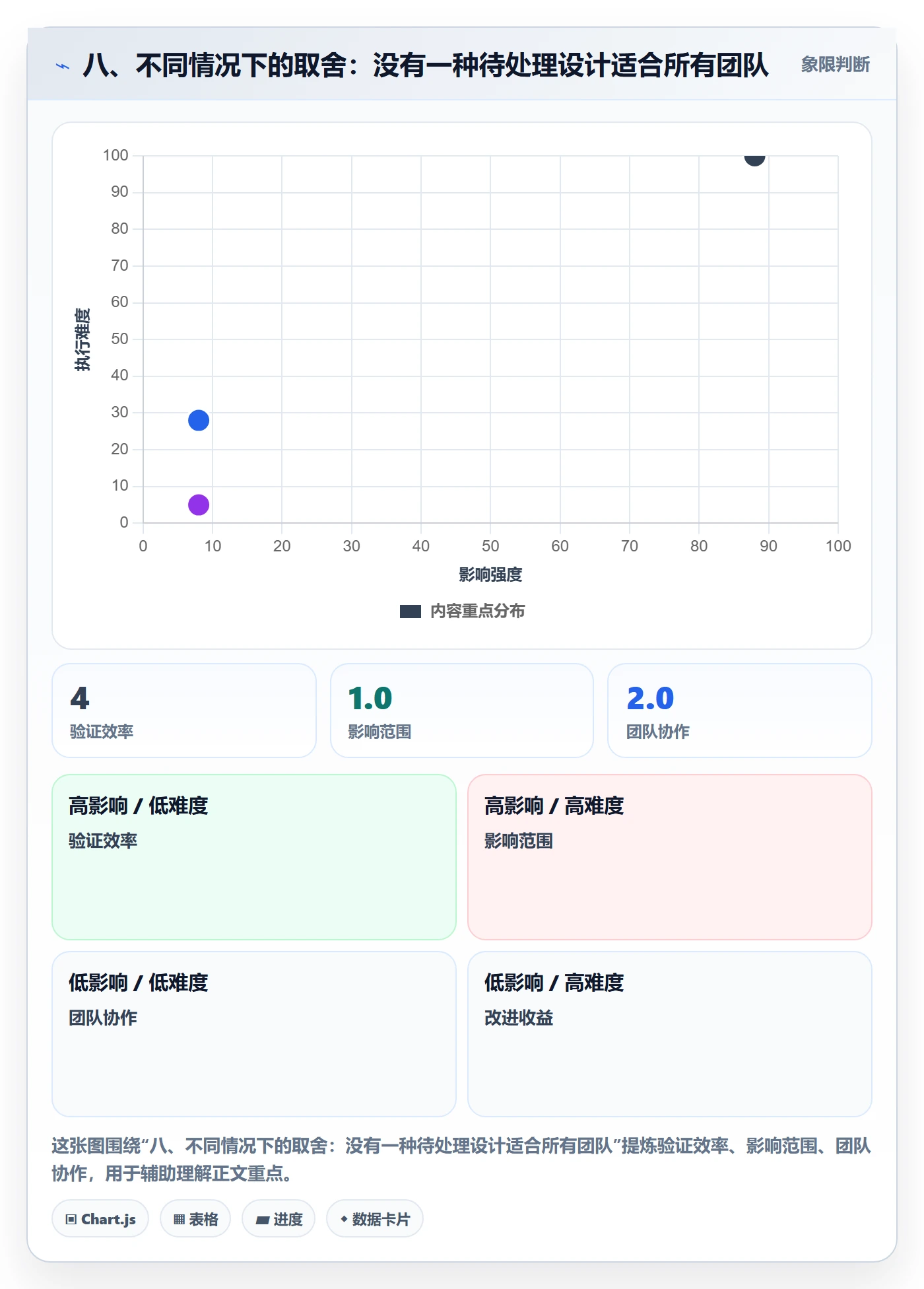
Task: Select the 高影响 / 高难度 quadrant card
Action: (x=670, y=857)
